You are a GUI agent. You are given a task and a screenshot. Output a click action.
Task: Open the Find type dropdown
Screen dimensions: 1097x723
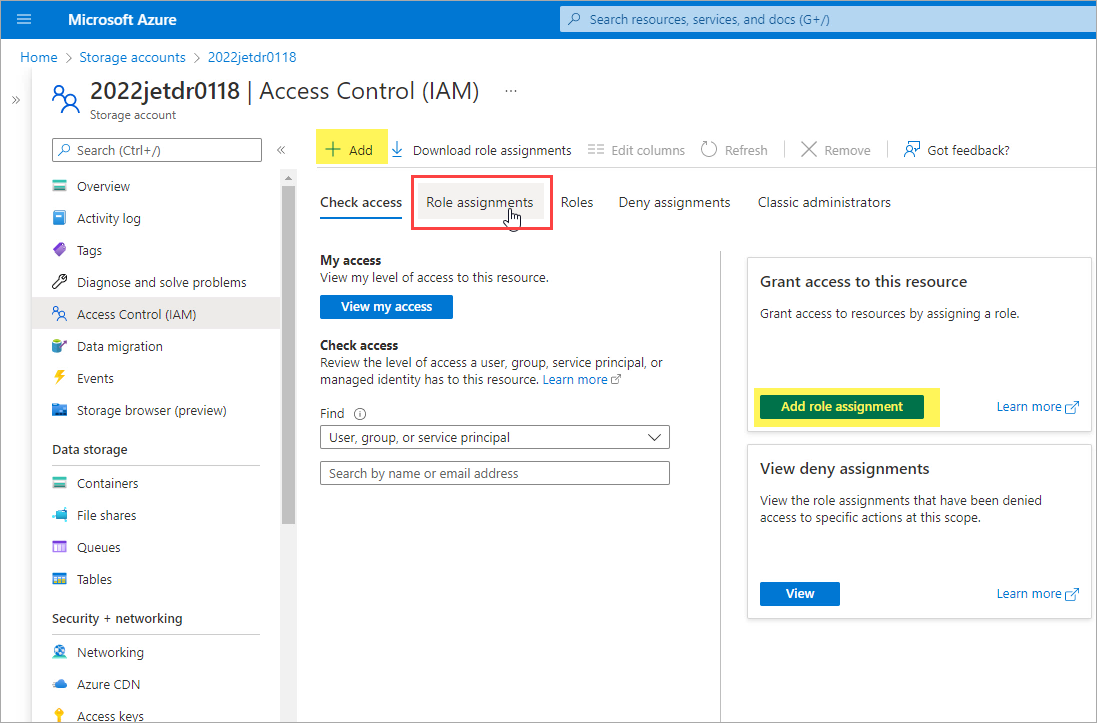[494, 437]
